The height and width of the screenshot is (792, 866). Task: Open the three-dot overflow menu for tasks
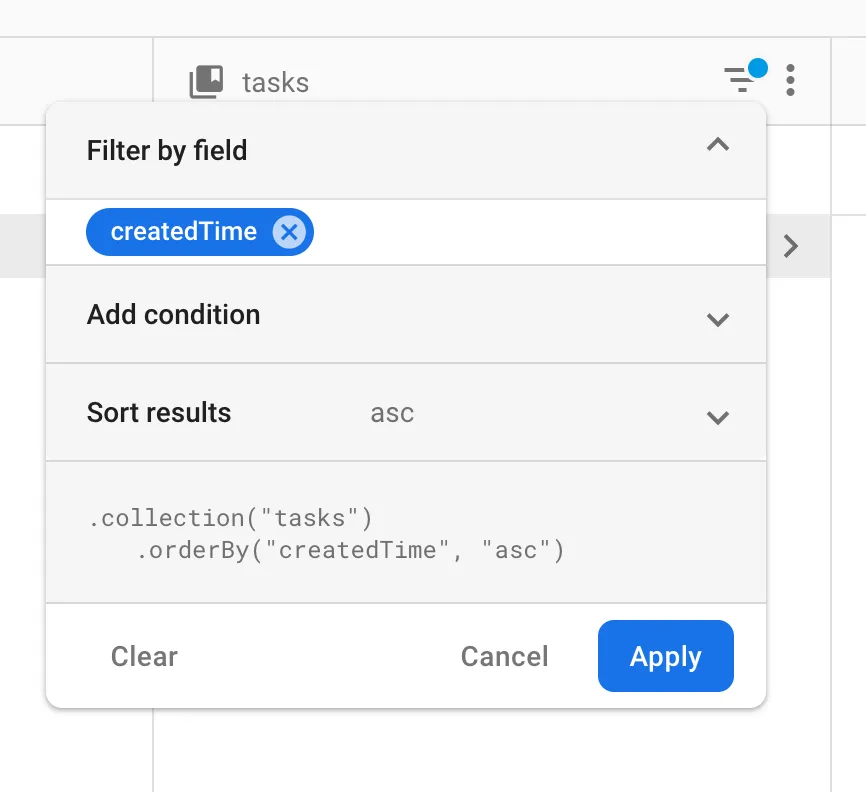(x=789, y=79)
